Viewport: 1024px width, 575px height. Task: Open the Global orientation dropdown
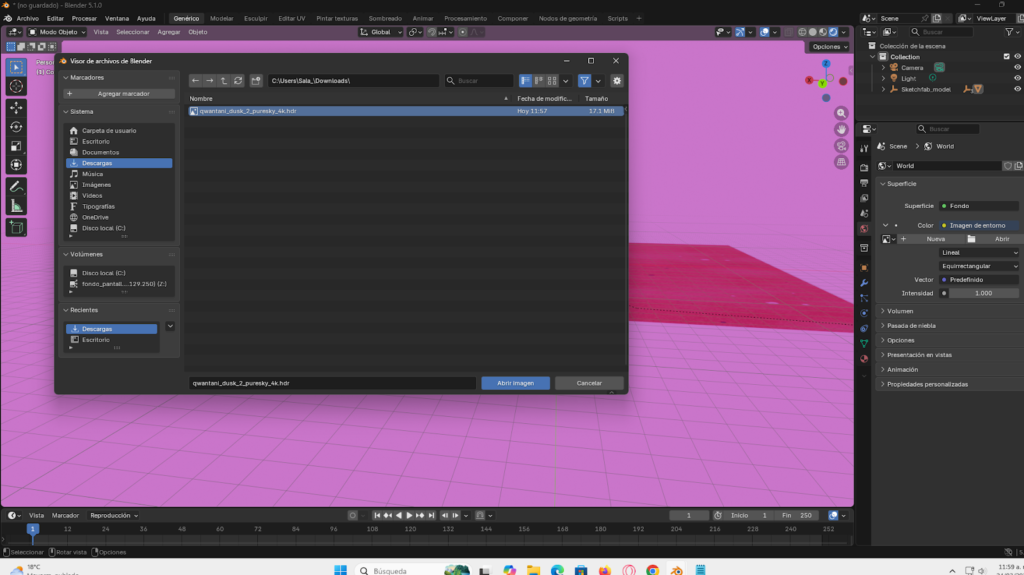(x=381, y=32)
